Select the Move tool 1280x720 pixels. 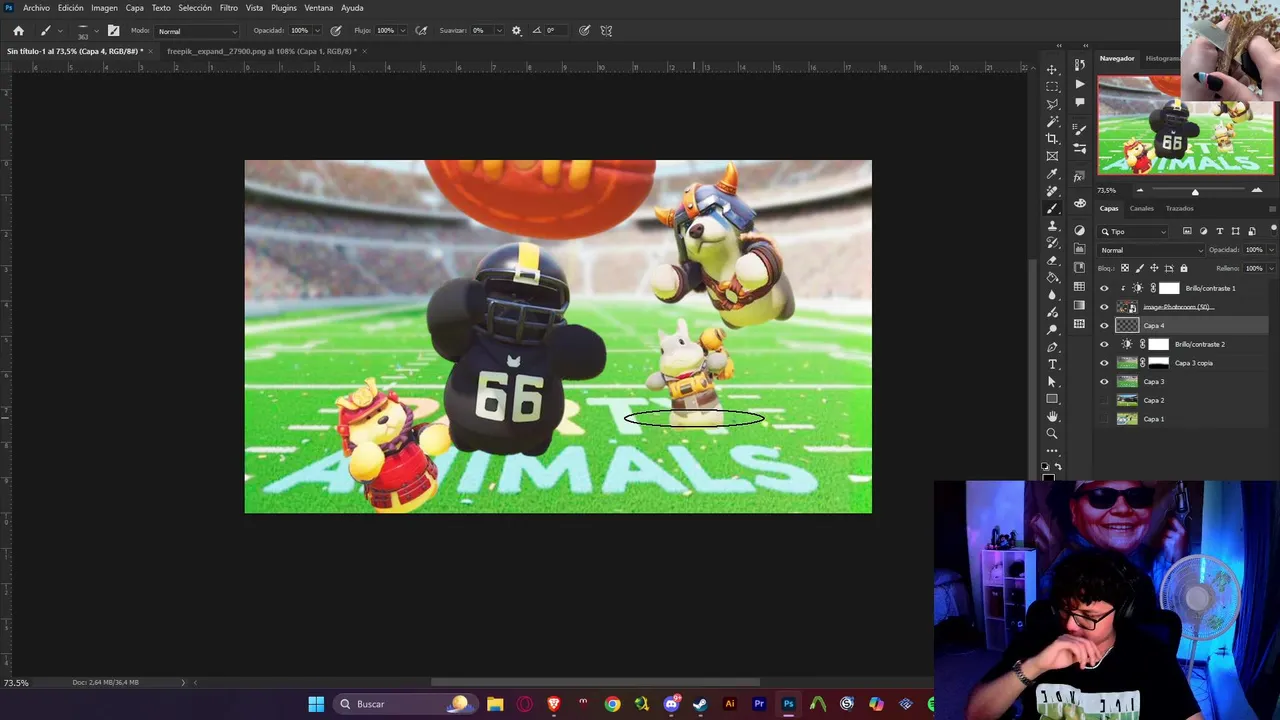coord(1052,69)
